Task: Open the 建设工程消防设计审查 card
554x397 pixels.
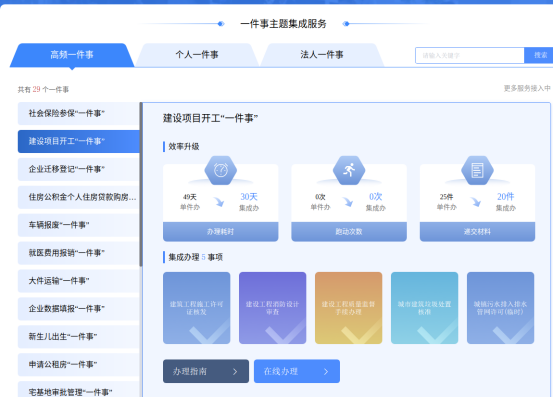Action: [272, 308]
